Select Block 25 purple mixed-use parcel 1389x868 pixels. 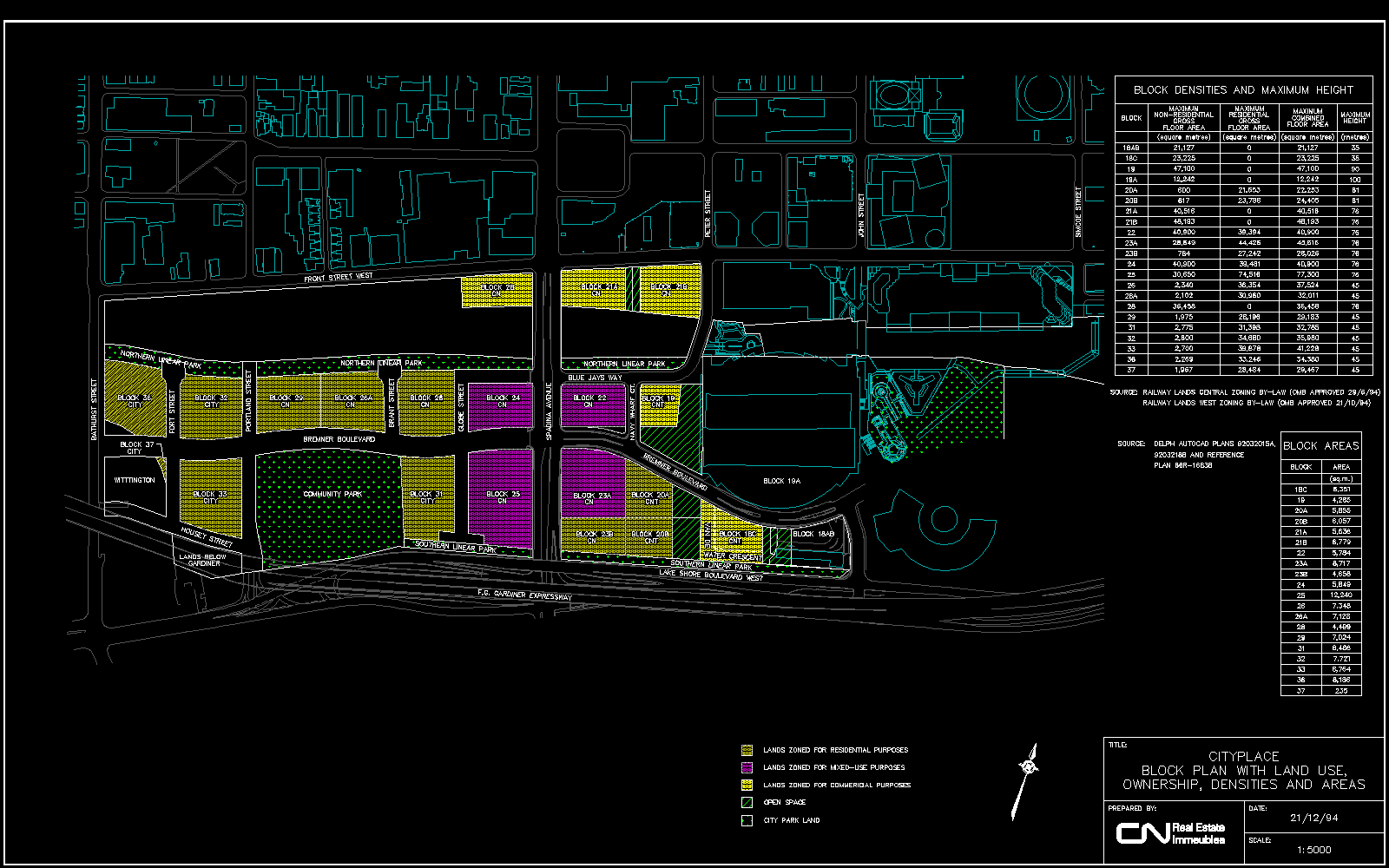pyautogui.click(x=502, y=498)
